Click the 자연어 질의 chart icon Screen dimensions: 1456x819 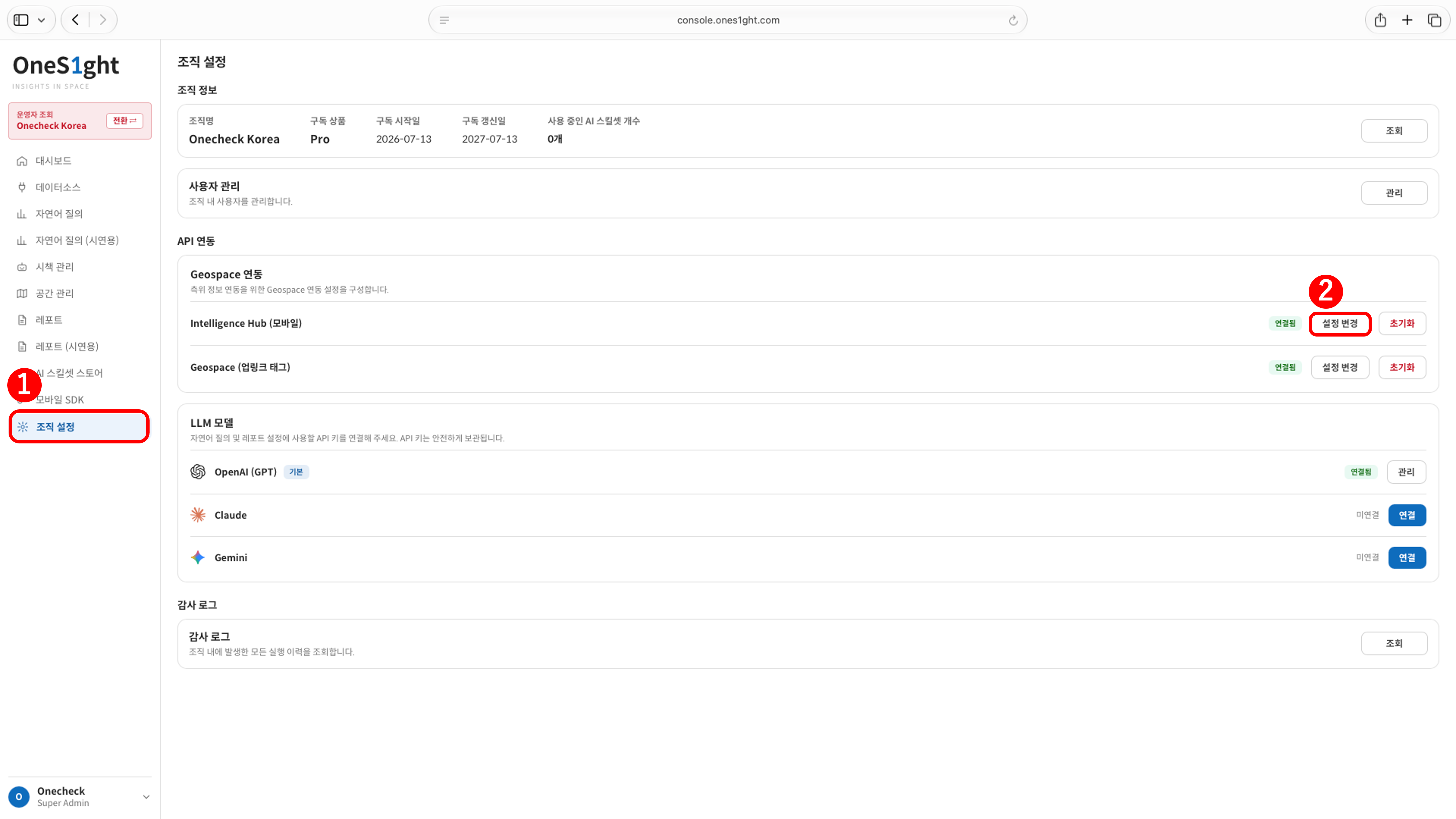point(22,214)
